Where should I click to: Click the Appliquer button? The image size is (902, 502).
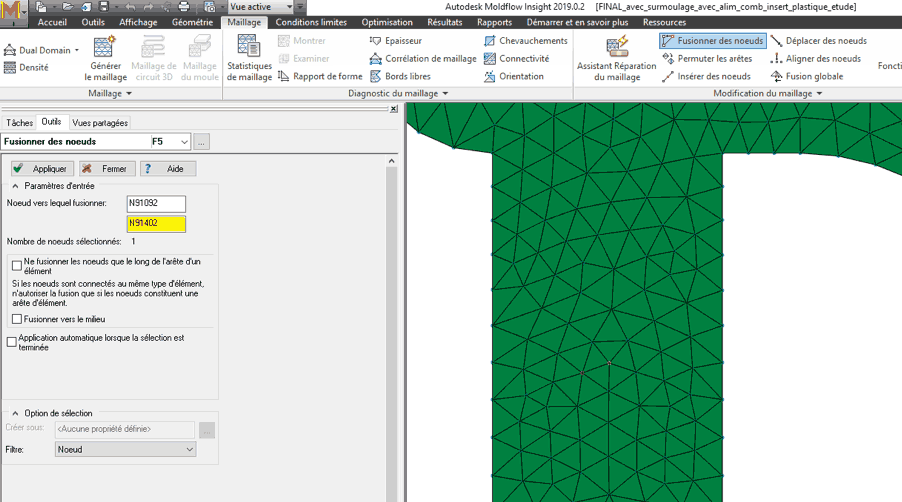(40, 169)
